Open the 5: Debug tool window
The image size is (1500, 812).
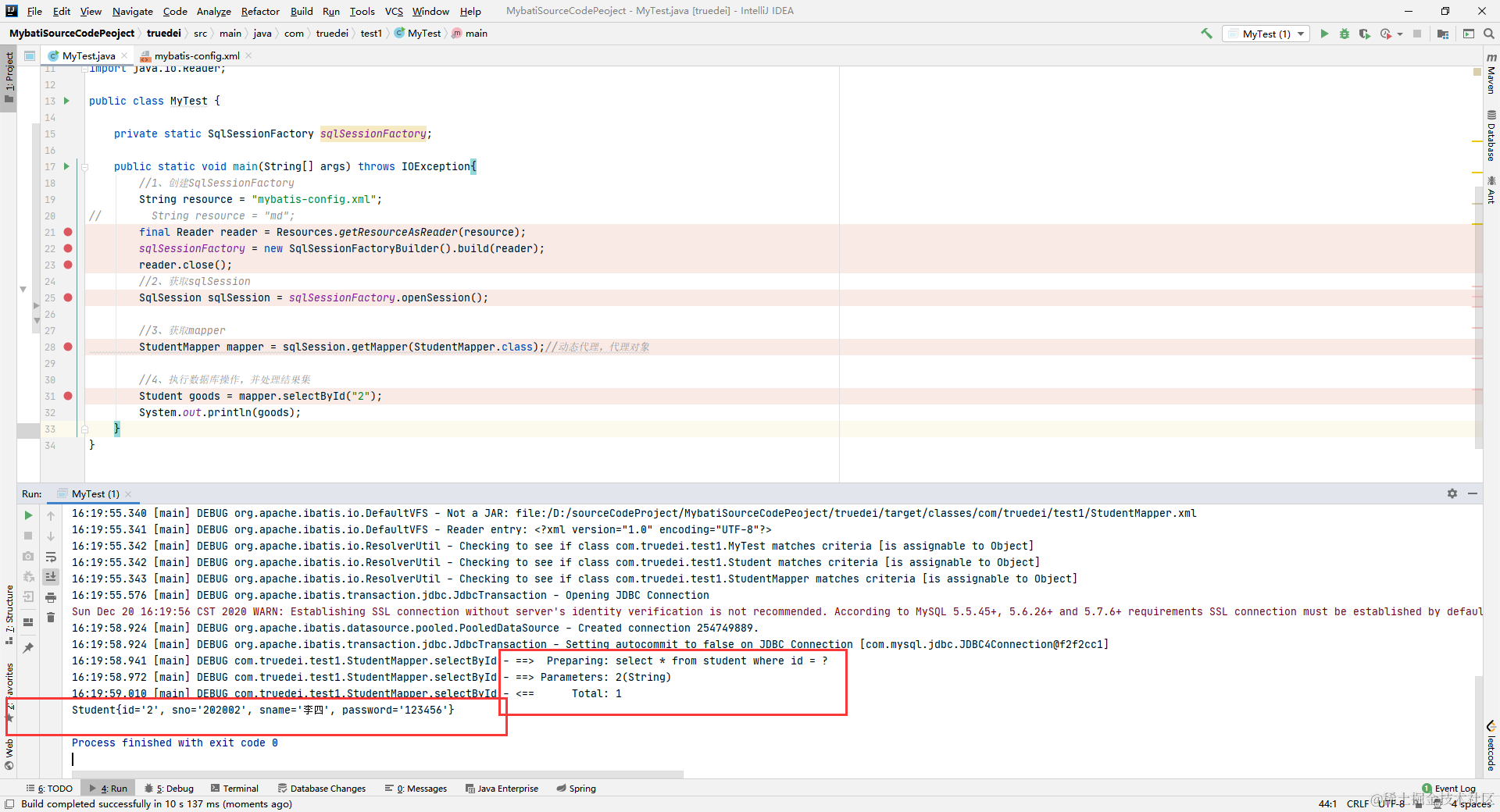[x=169, y=789]
